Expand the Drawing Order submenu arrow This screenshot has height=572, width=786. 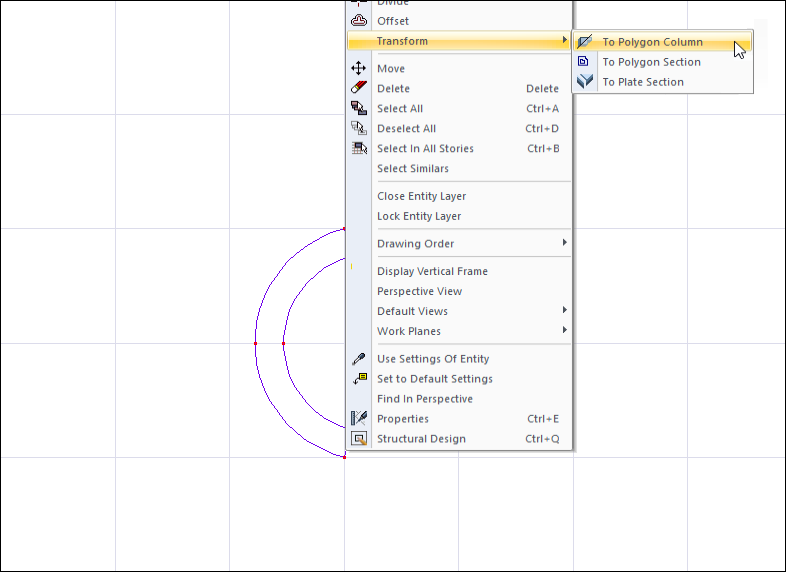pyautogui.click(x=564, y=242)
